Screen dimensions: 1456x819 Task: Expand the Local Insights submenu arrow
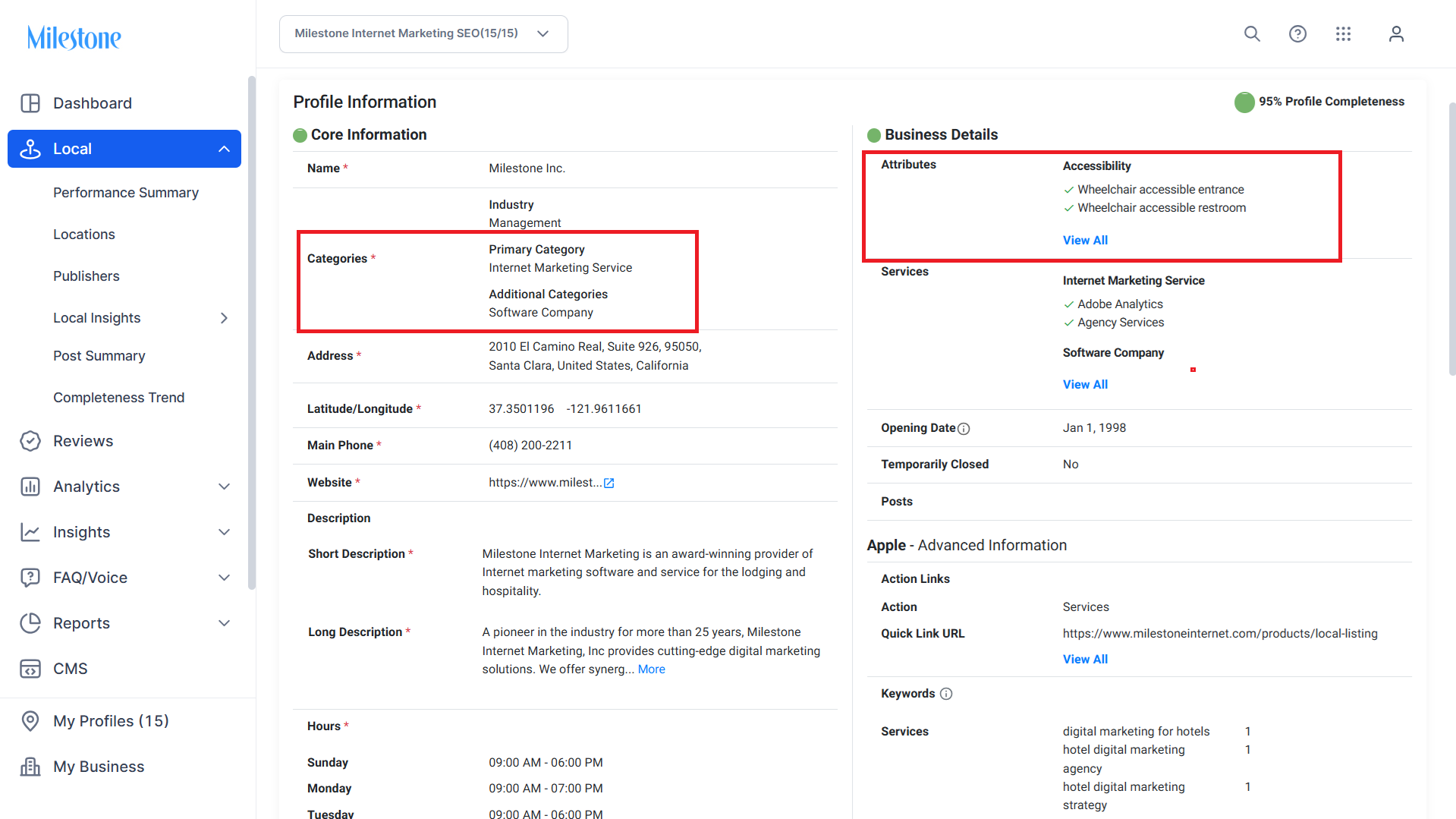pos(224,318)
